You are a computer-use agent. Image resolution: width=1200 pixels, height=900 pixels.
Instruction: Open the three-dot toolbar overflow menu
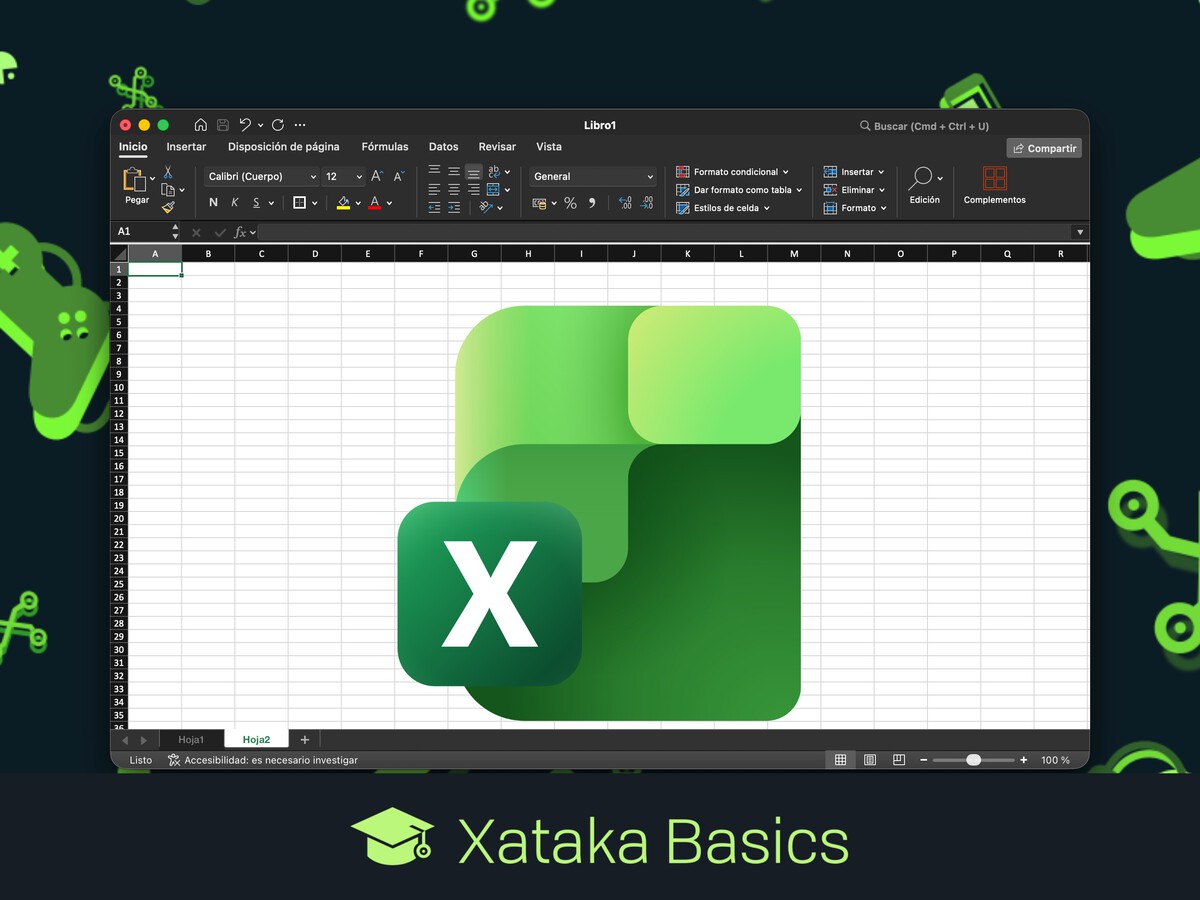300,125
